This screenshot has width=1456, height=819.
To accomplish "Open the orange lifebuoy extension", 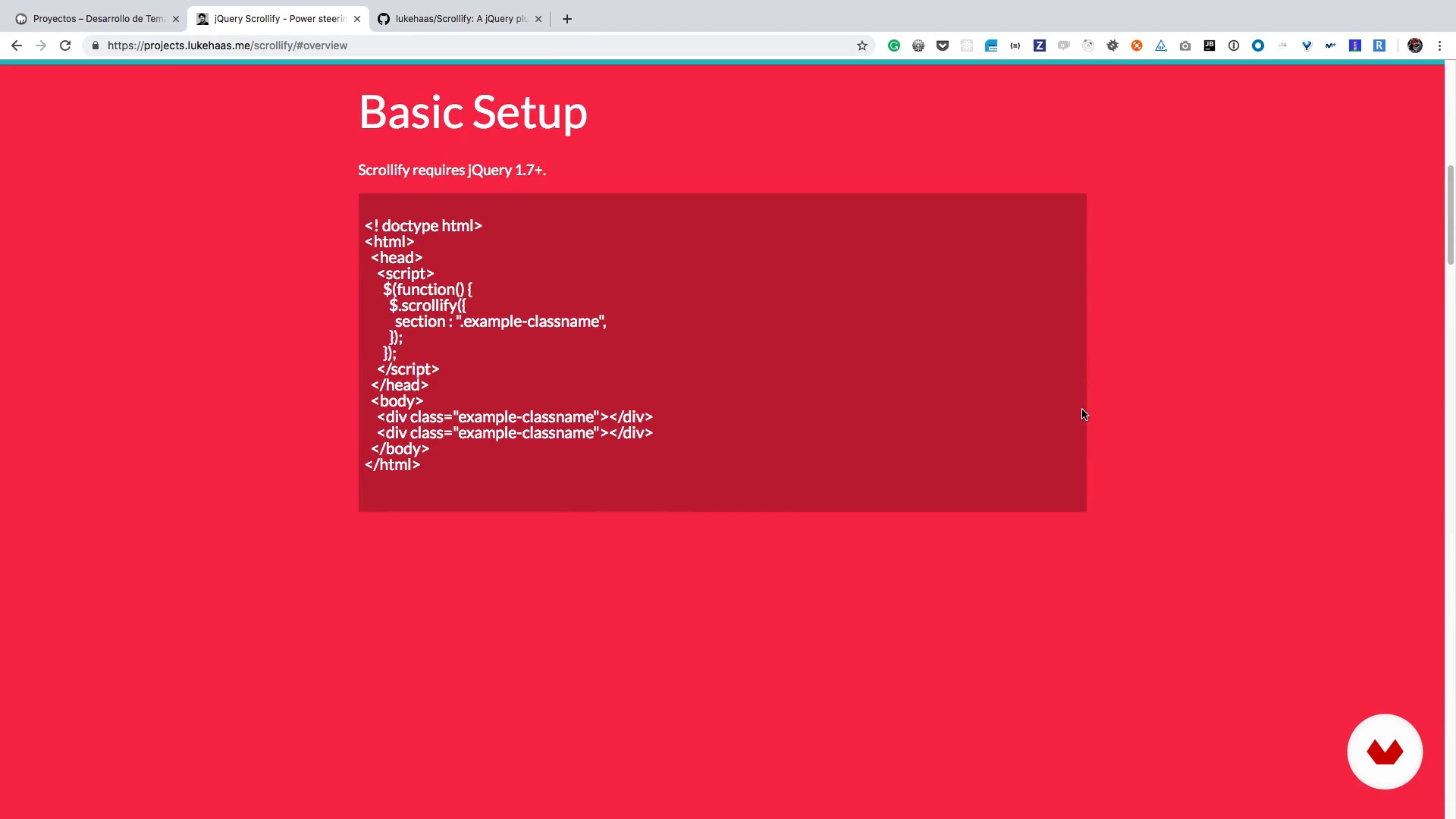I will 1137,45.
